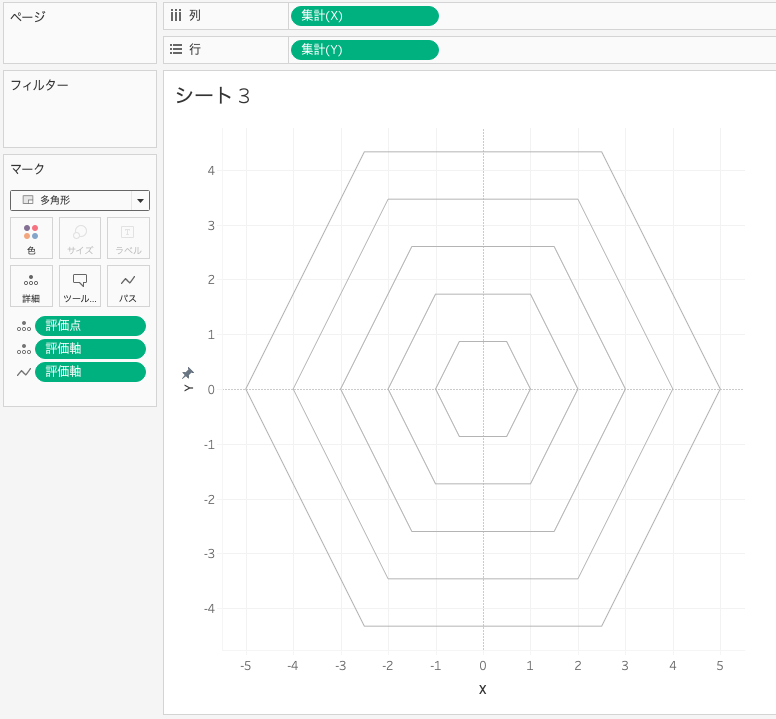
Task: Click the サイズ (Size) marks button
Action: tap(80, 238)
